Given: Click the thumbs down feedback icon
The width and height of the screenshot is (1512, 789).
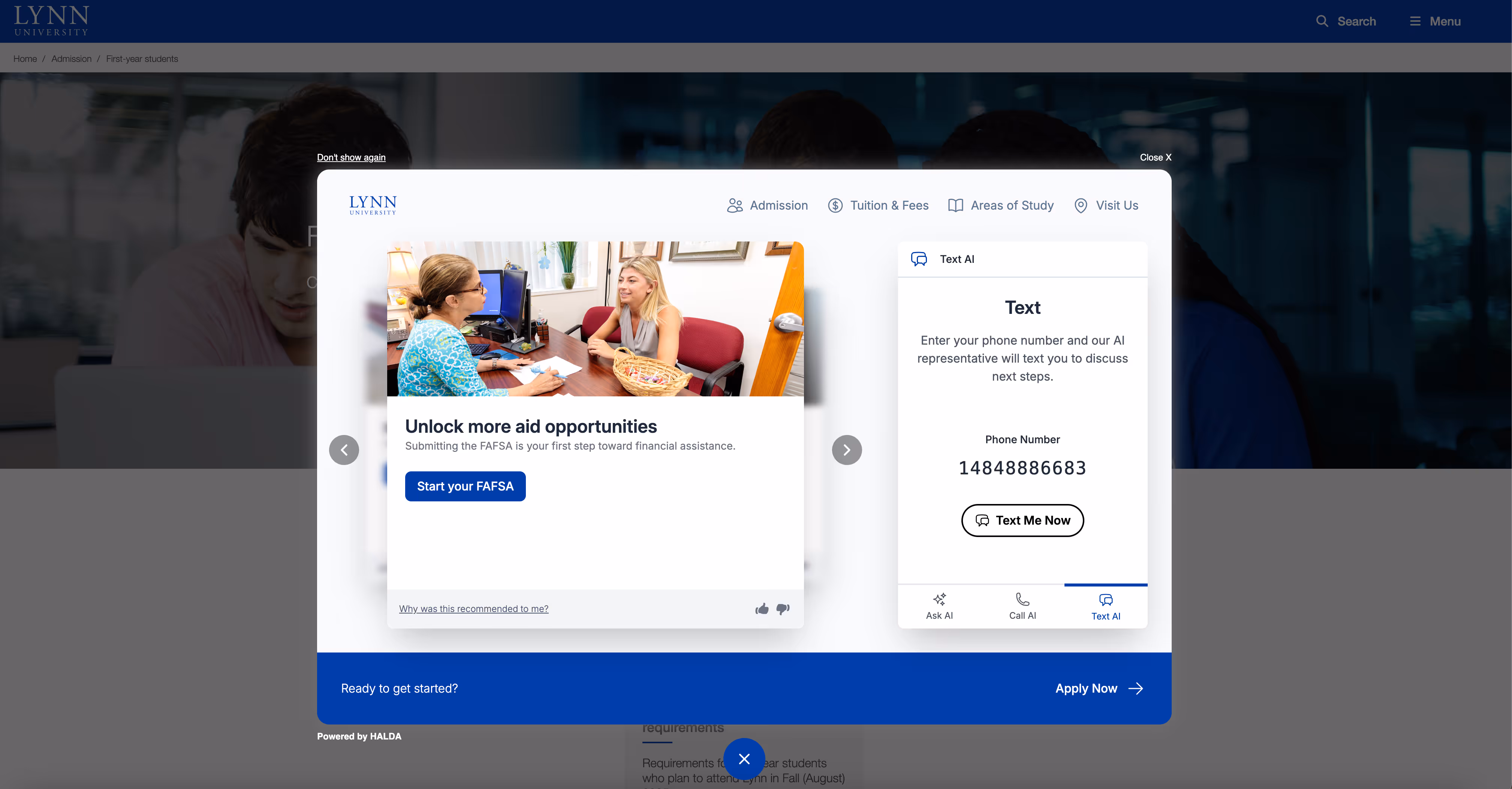Looking at the screenshot, I should (783, 609).
